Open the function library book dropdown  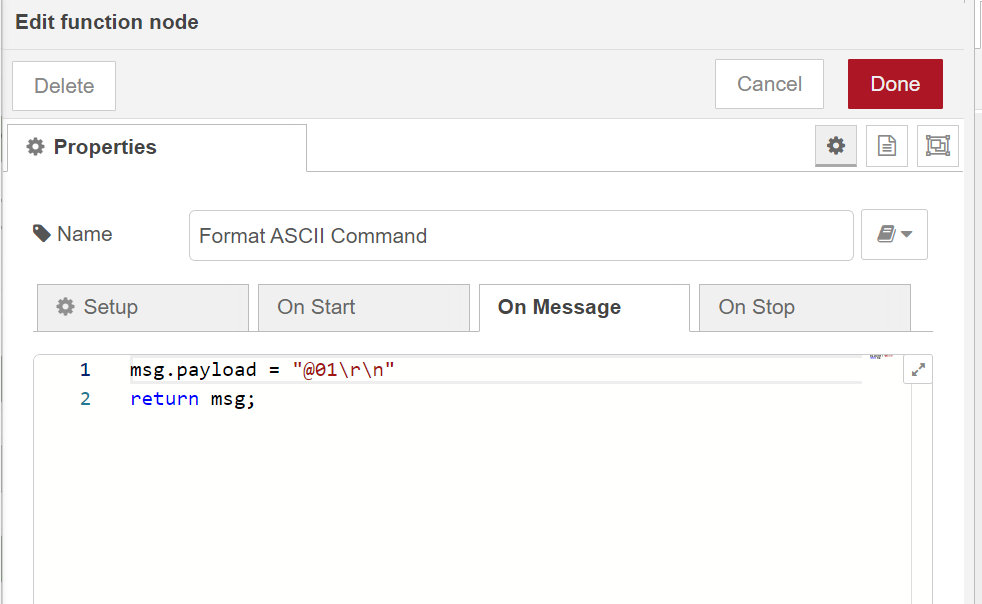coord(894,234)
